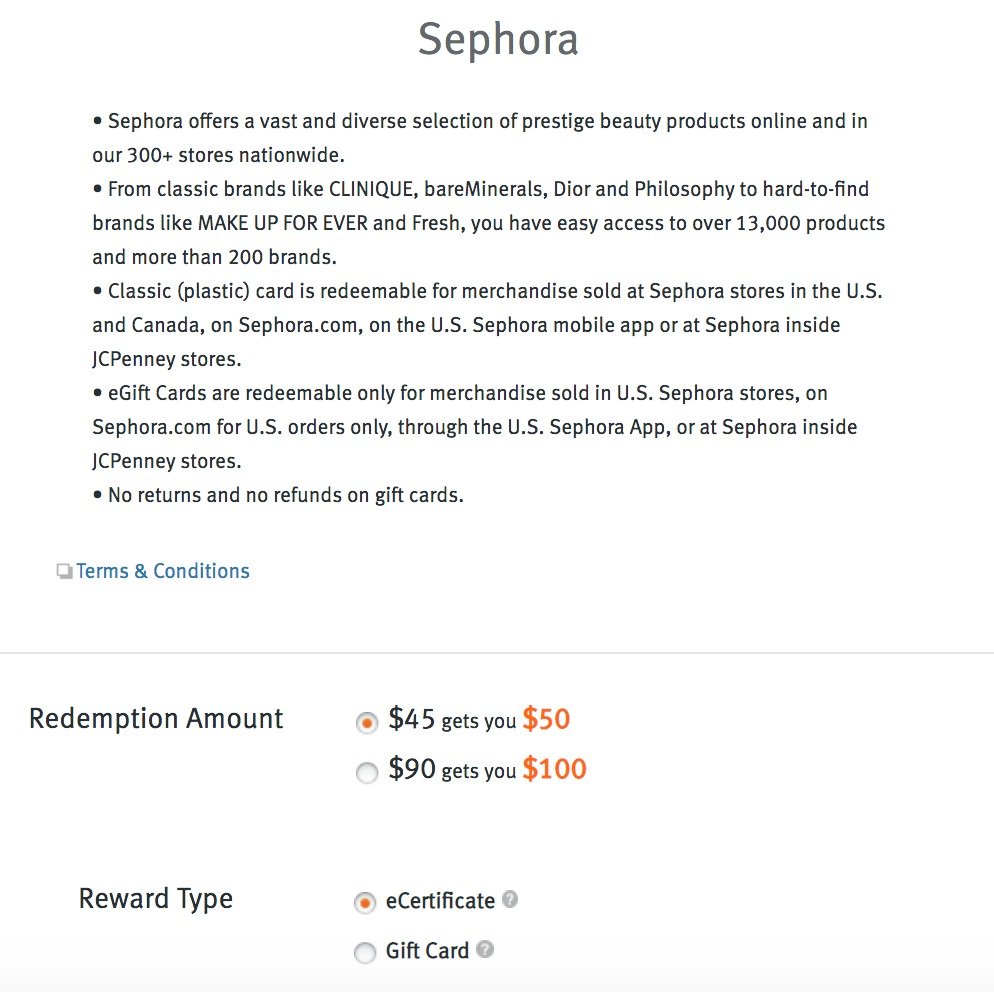994x992 pixels.
Task: Click the orange $100 reward value
Action: (554, 769)
